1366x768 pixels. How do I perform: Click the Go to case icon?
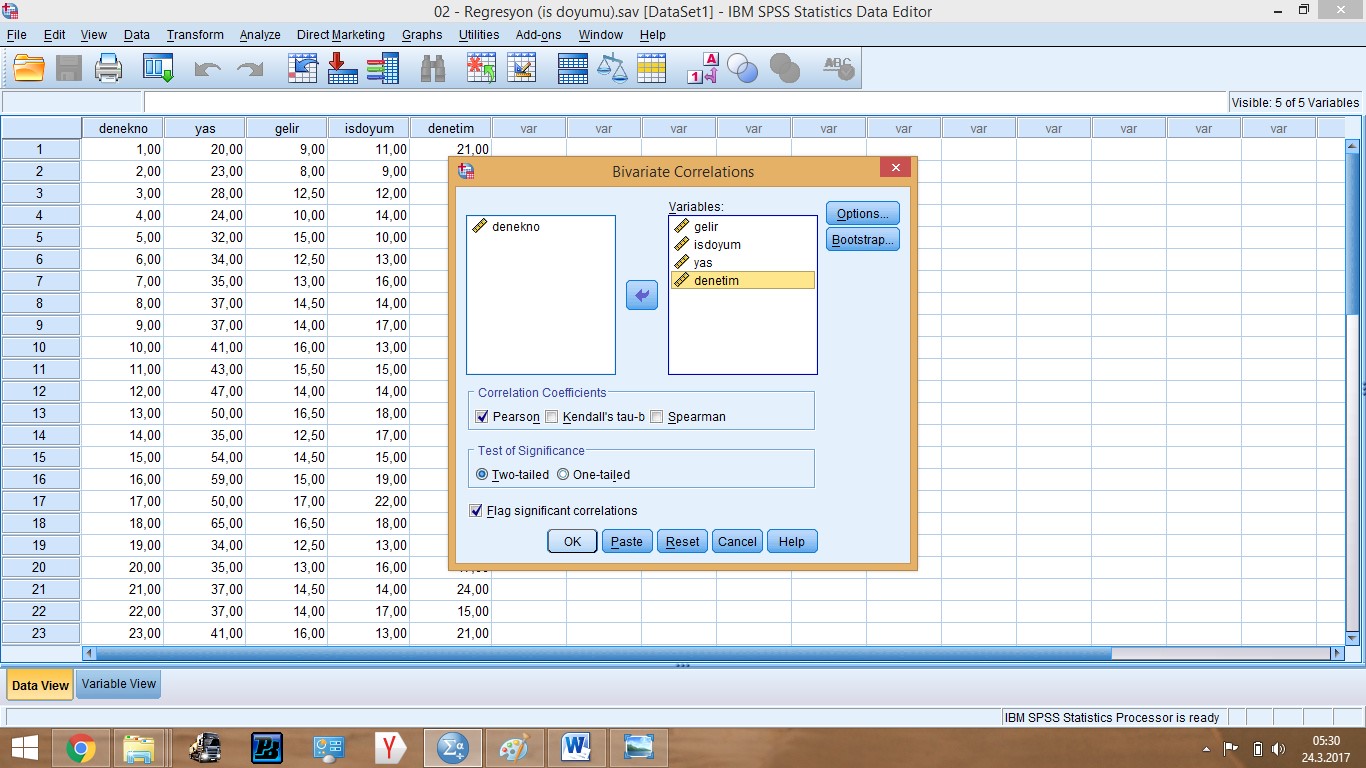[303, 68]
